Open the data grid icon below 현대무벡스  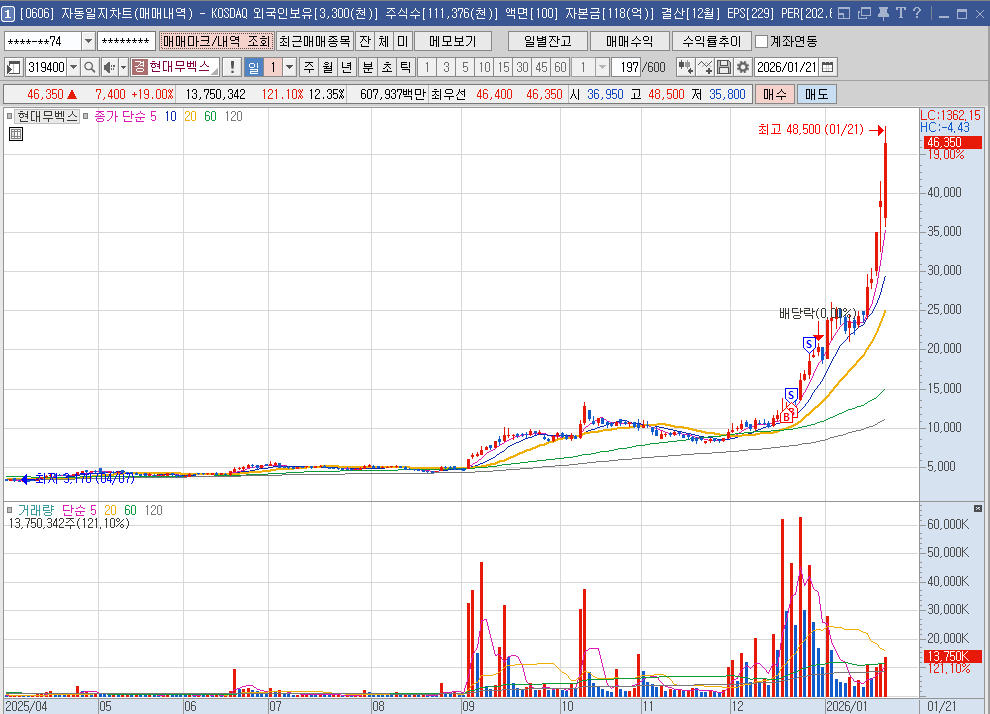16,134
